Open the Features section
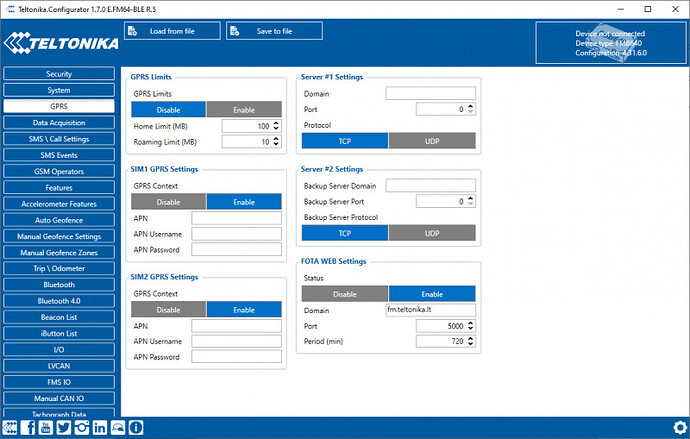The height and width of the screenshot is (439, 690). pyautogui.click(x=59, y=187)
